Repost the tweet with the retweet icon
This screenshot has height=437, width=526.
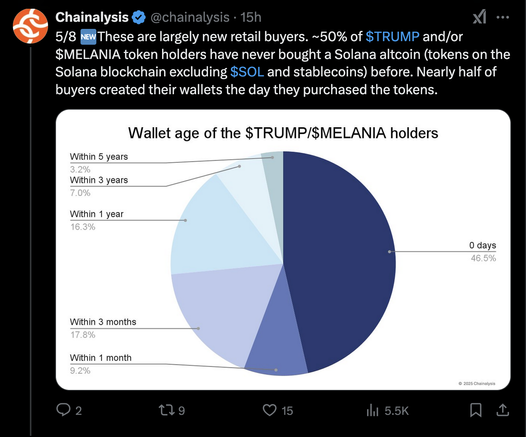(x=166, y=410)
